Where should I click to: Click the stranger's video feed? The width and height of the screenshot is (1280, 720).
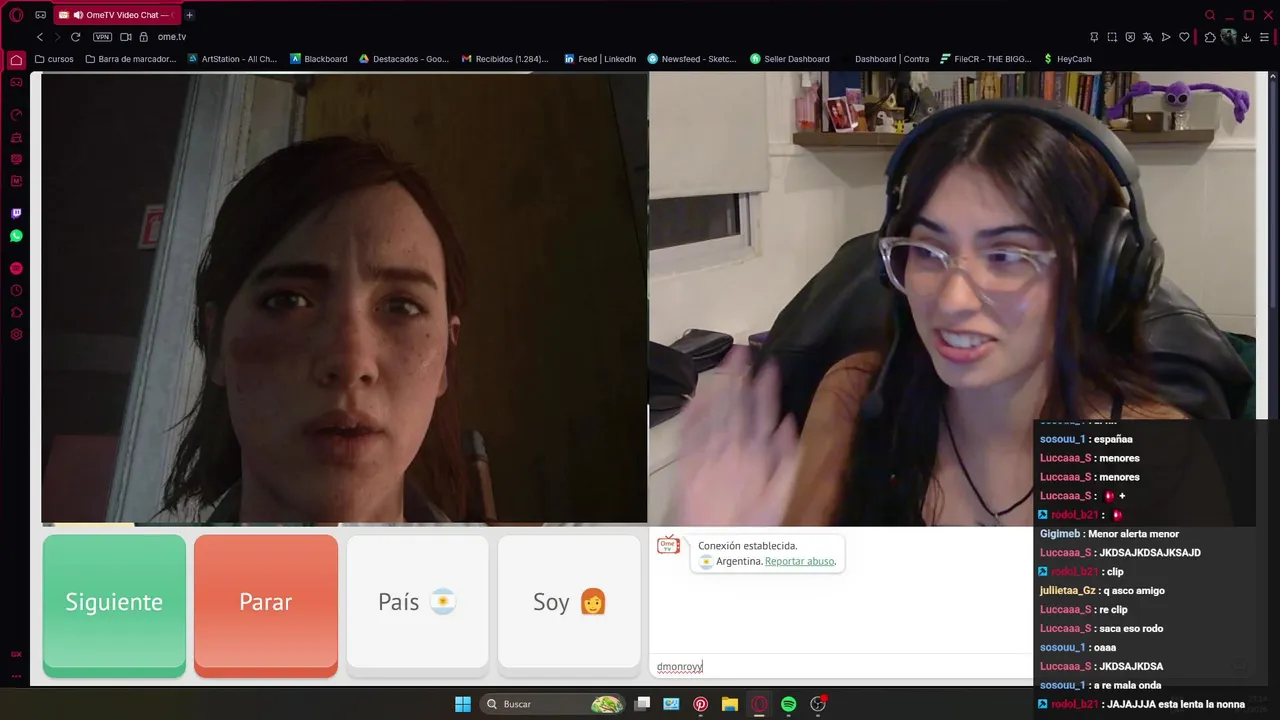point(344,298)
